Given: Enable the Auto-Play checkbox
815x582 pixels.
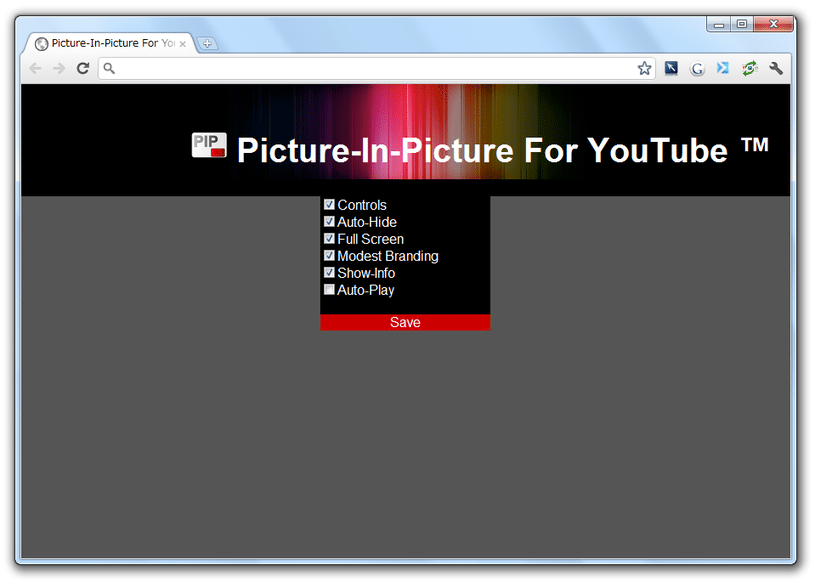Looking at the screenshot, I should [329, 289].
